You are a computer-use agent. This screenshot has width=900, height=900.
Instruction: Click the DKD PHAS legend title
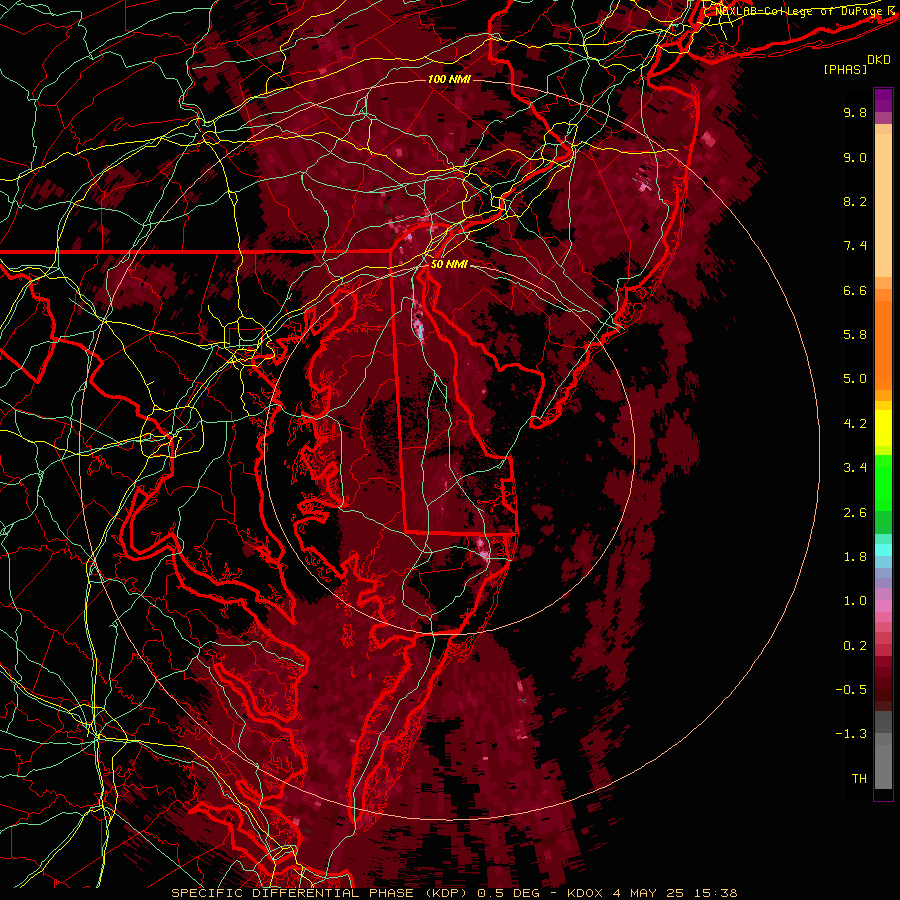click(856, 64)
